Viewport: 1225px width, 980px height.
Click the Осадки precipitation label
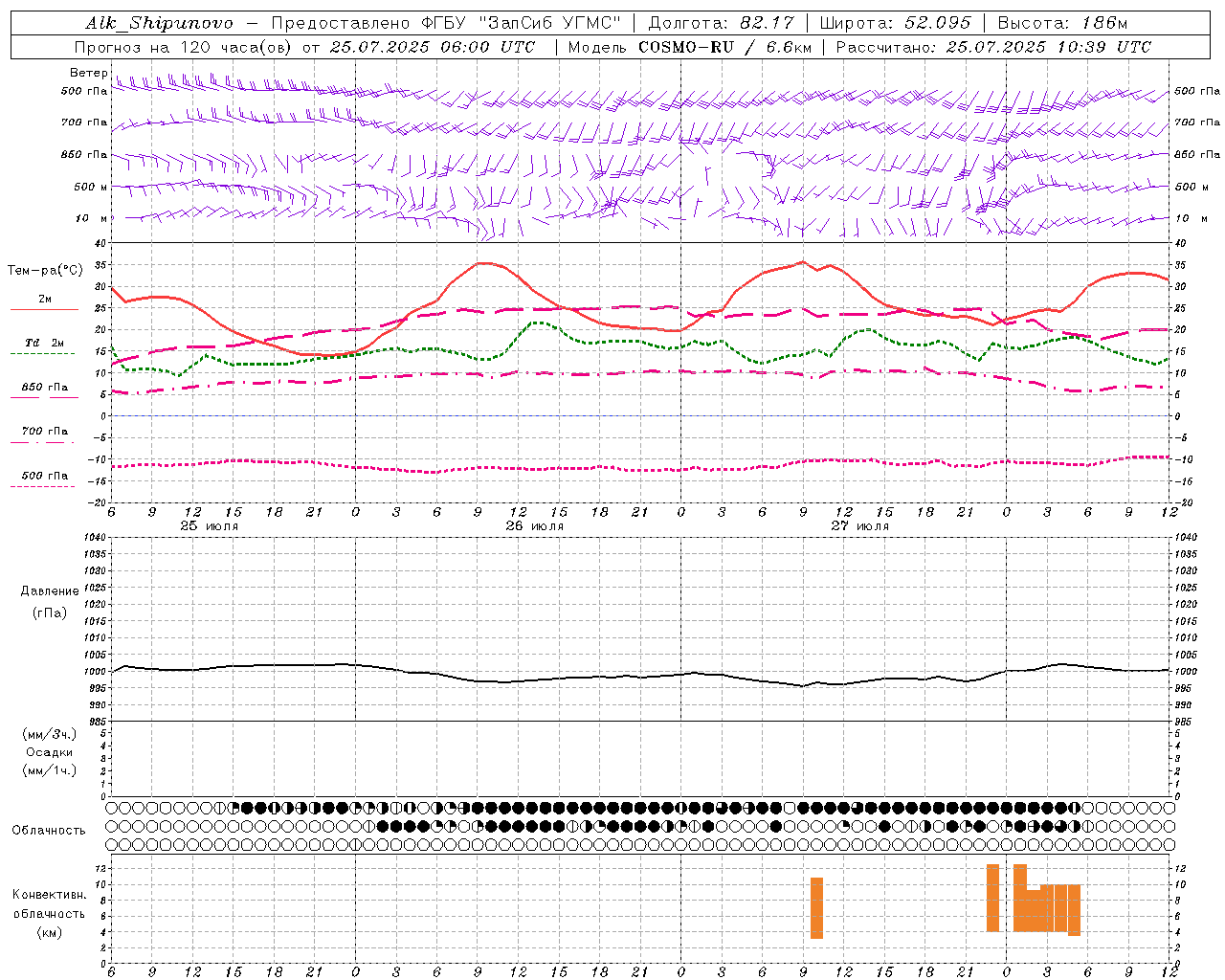50,752
